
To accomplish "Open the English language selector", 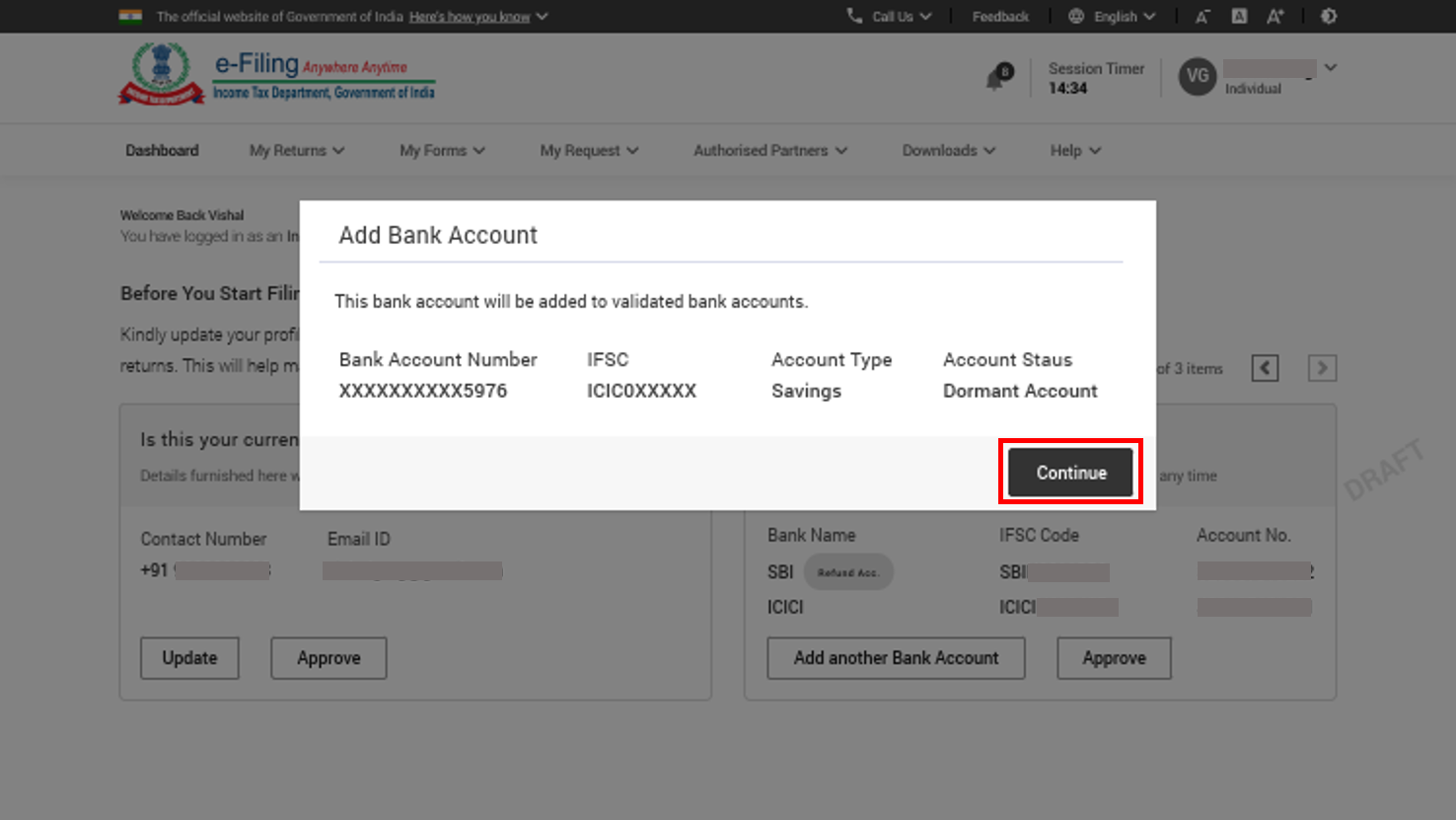I will pyautogui.click(x=1113, y=17).
